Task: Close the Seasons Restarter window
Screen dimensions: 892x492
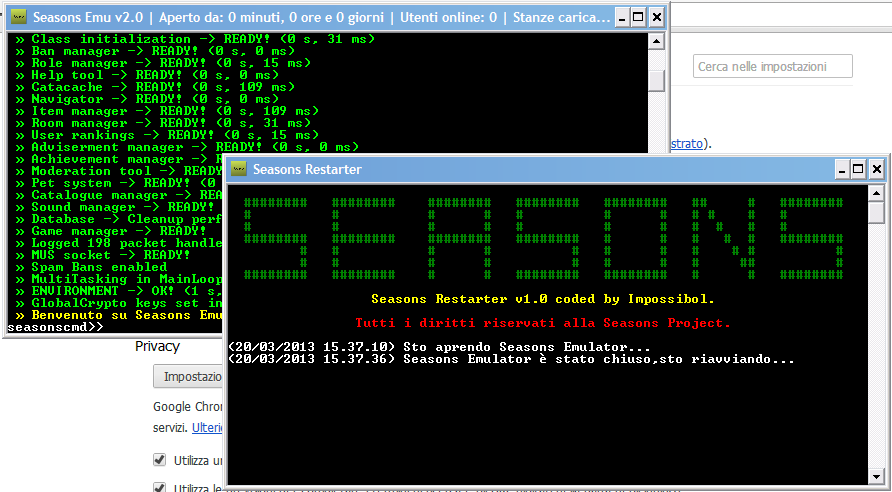Action: [x=877, y=169]
